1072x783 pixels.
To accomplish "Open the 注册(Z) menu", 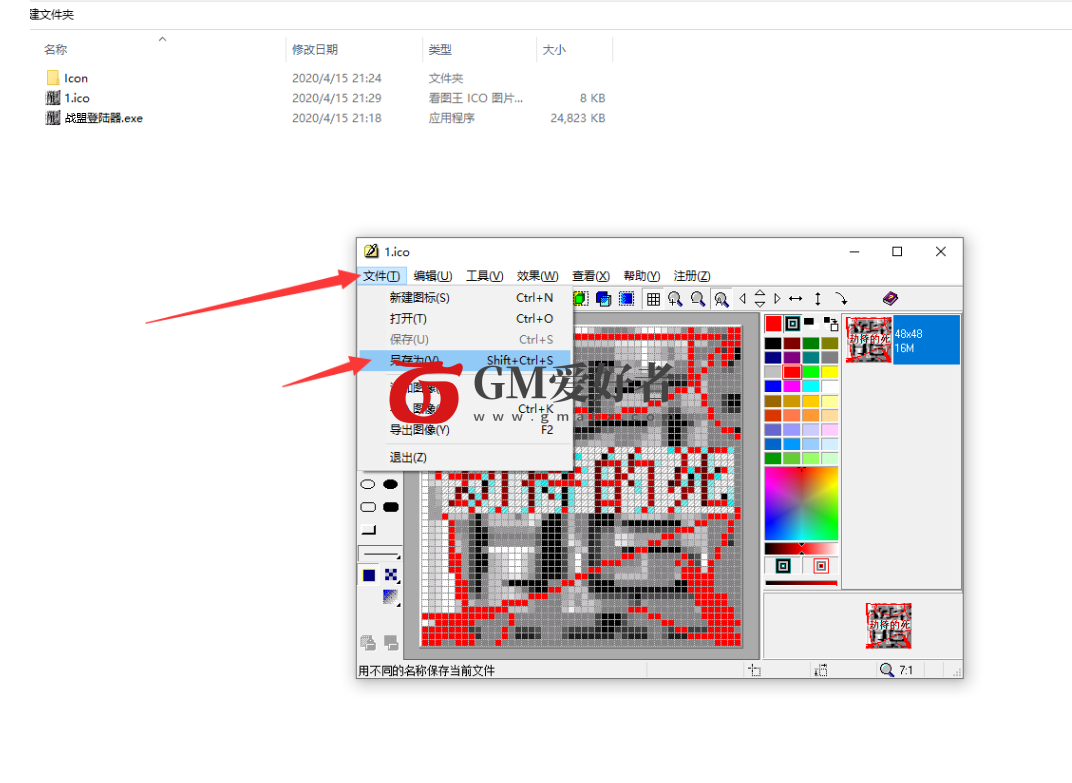I will pos(692,276).
